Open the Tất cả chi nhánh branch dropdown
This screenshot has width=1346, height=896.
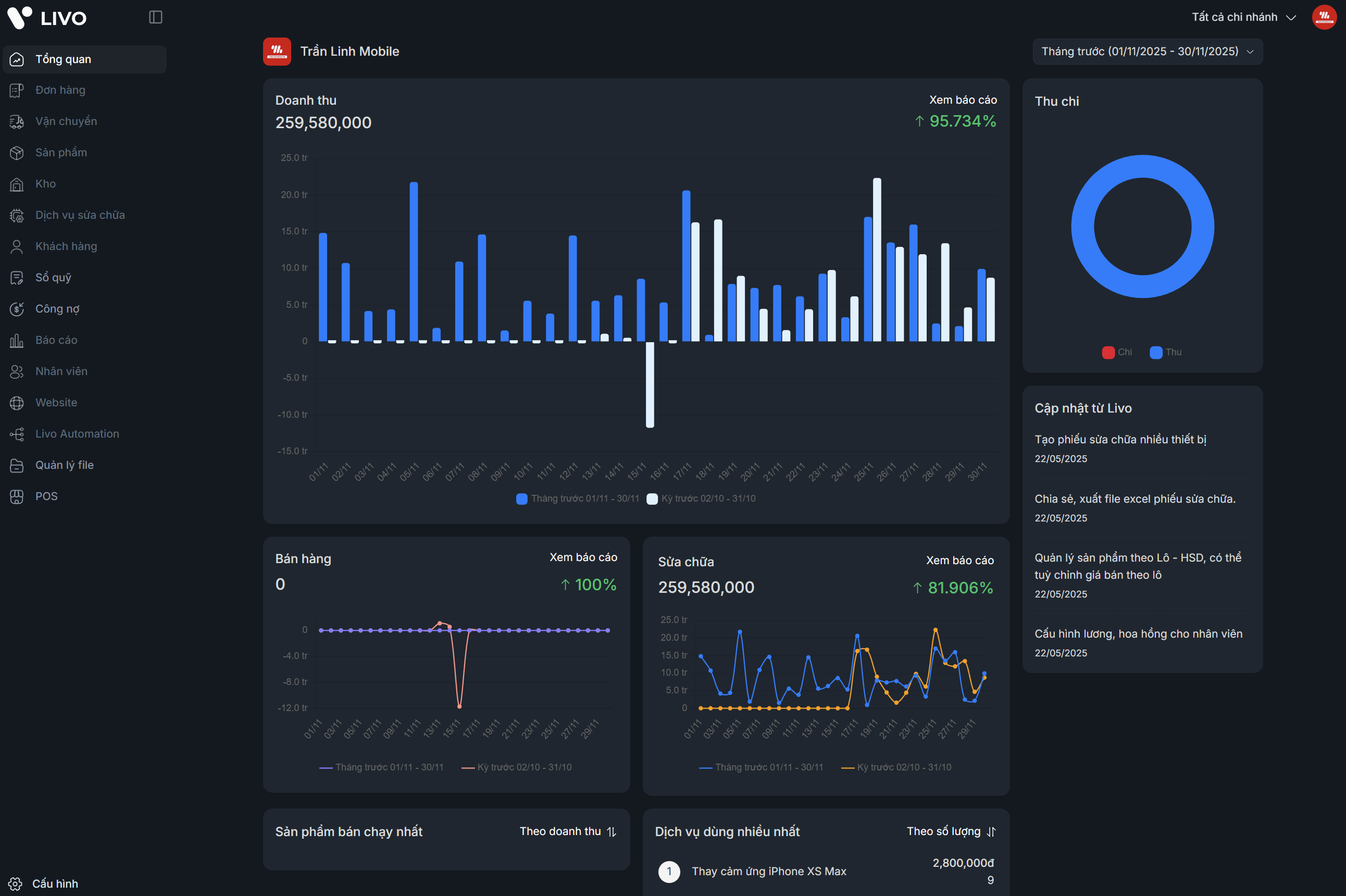point(1243,17)
